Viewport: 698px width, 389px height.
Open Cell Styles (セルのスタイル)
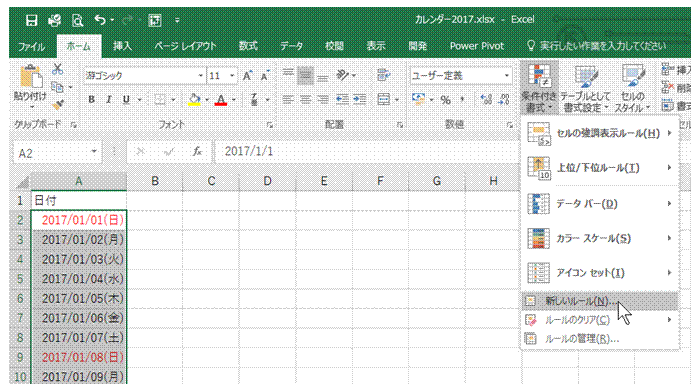pos(632,88)
